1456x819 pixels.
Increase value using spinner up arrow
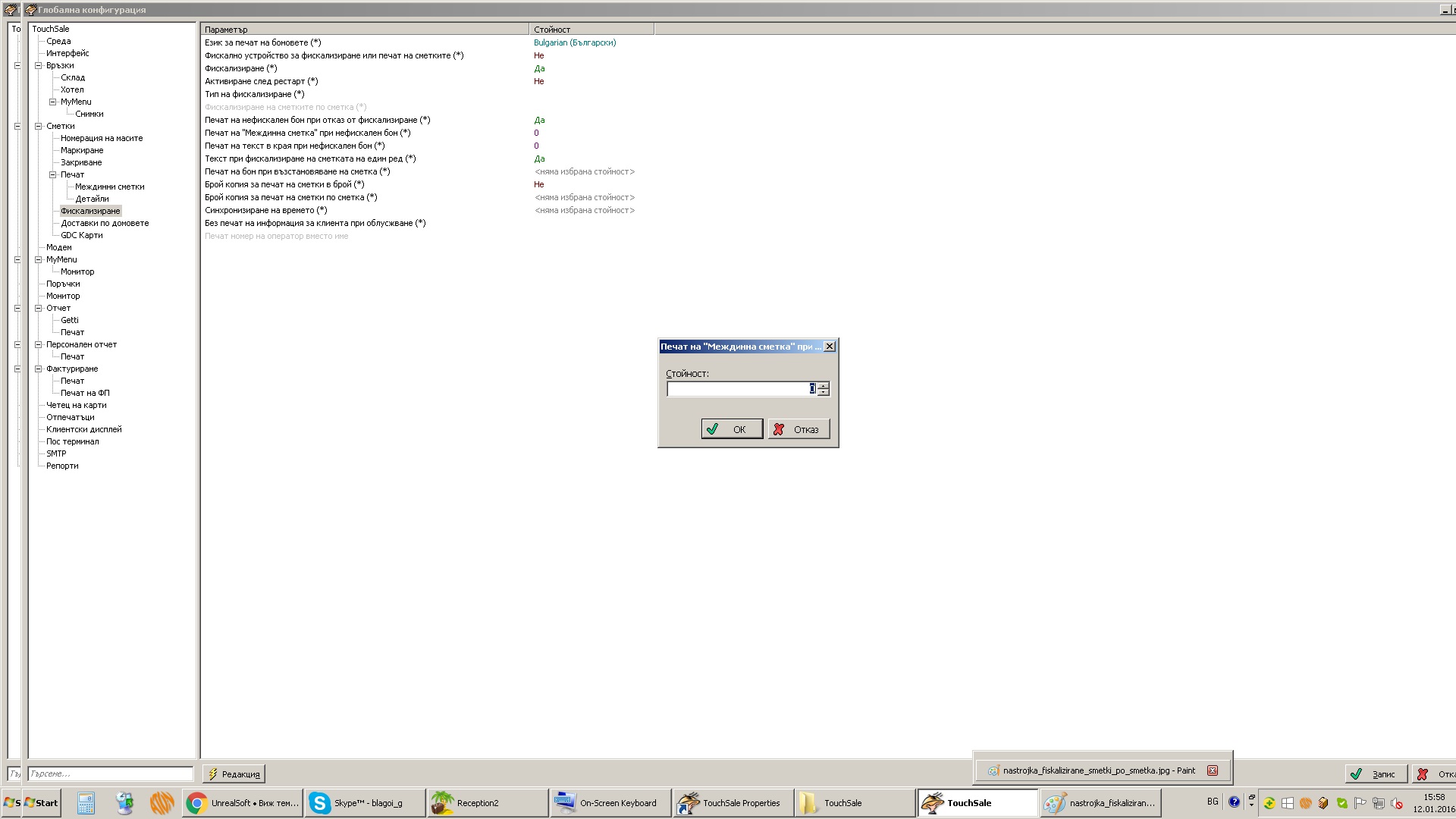pos(824,385)
